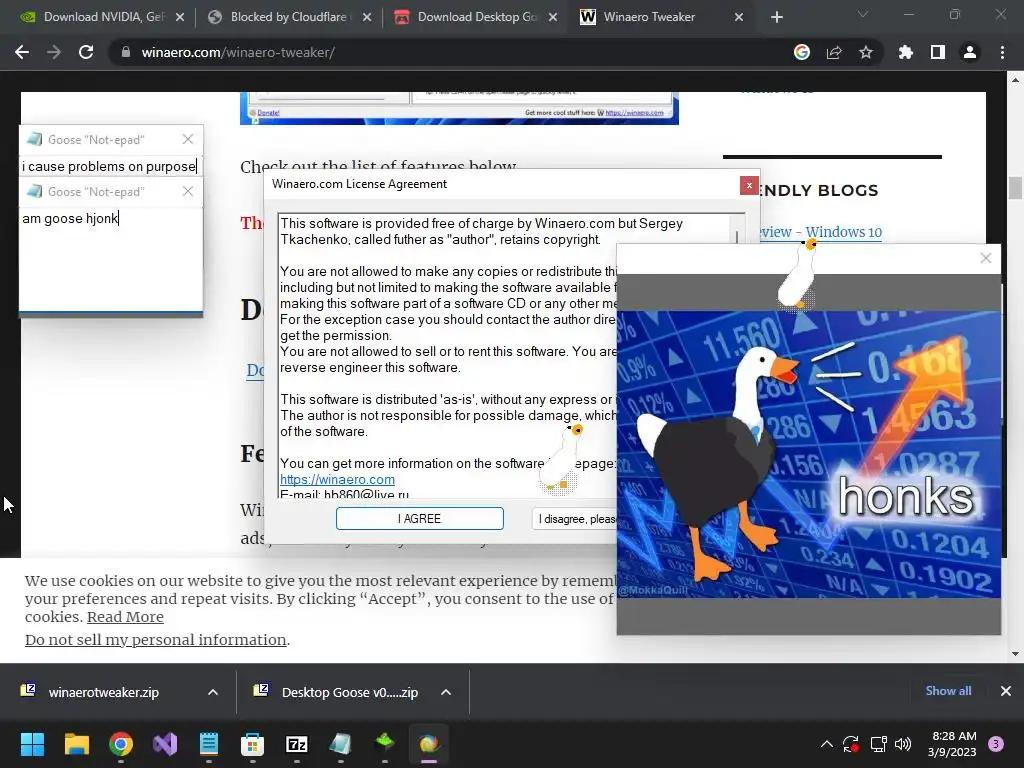
Task: Click I AGREE in license dialog
Action: pyautogui.click(x=419, y=519)
